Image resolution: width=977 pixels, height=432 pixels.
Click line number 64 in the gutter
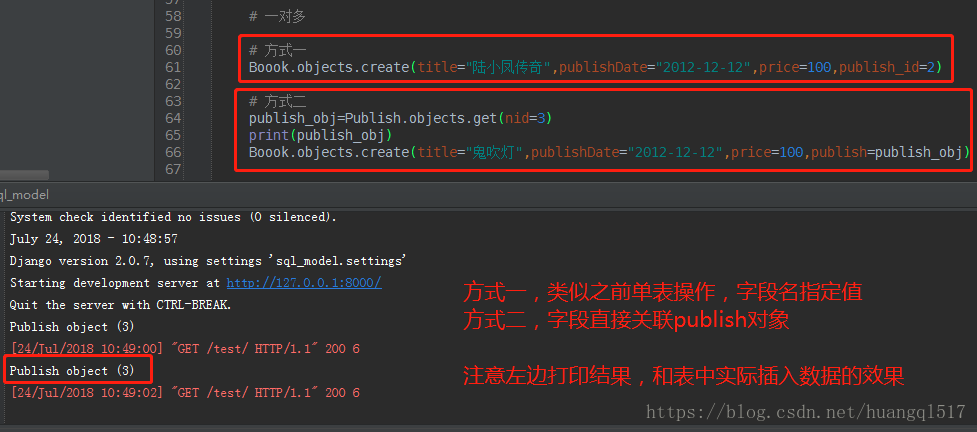point(173,118)
